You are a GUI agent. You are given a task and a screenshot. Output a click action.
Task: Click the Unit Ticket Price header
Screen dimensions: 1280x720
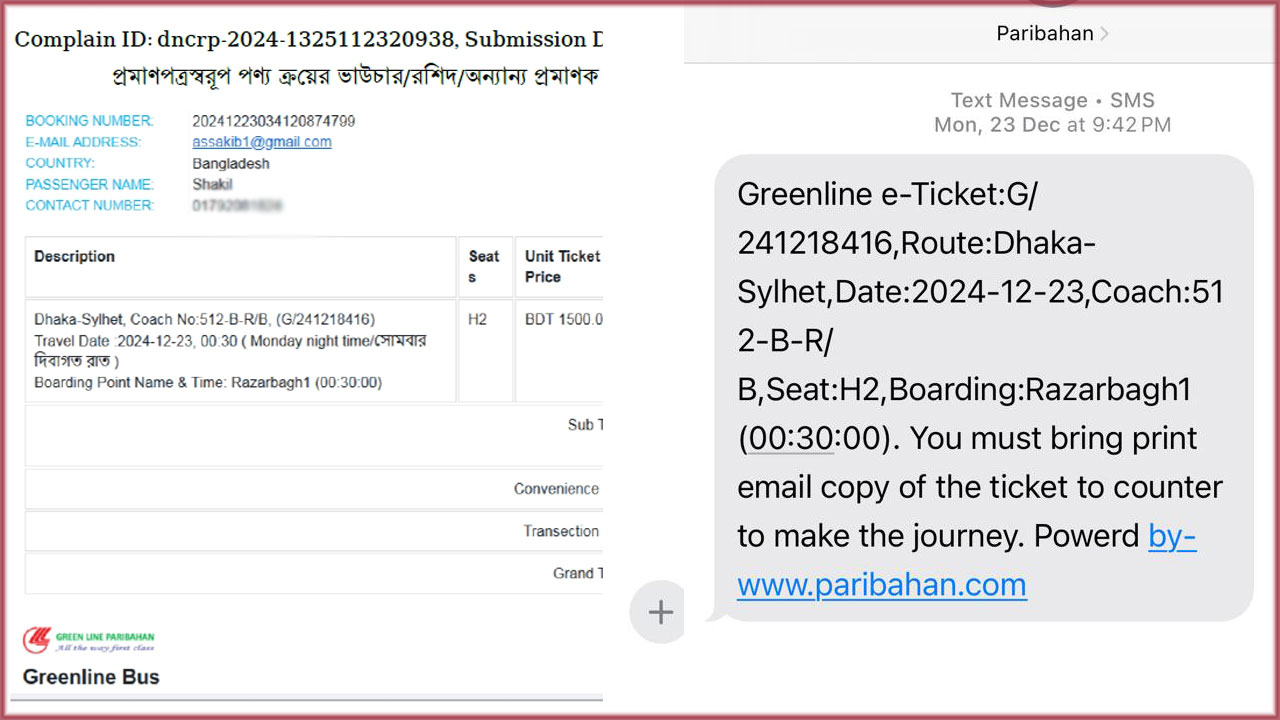click(x=560, y=267)
